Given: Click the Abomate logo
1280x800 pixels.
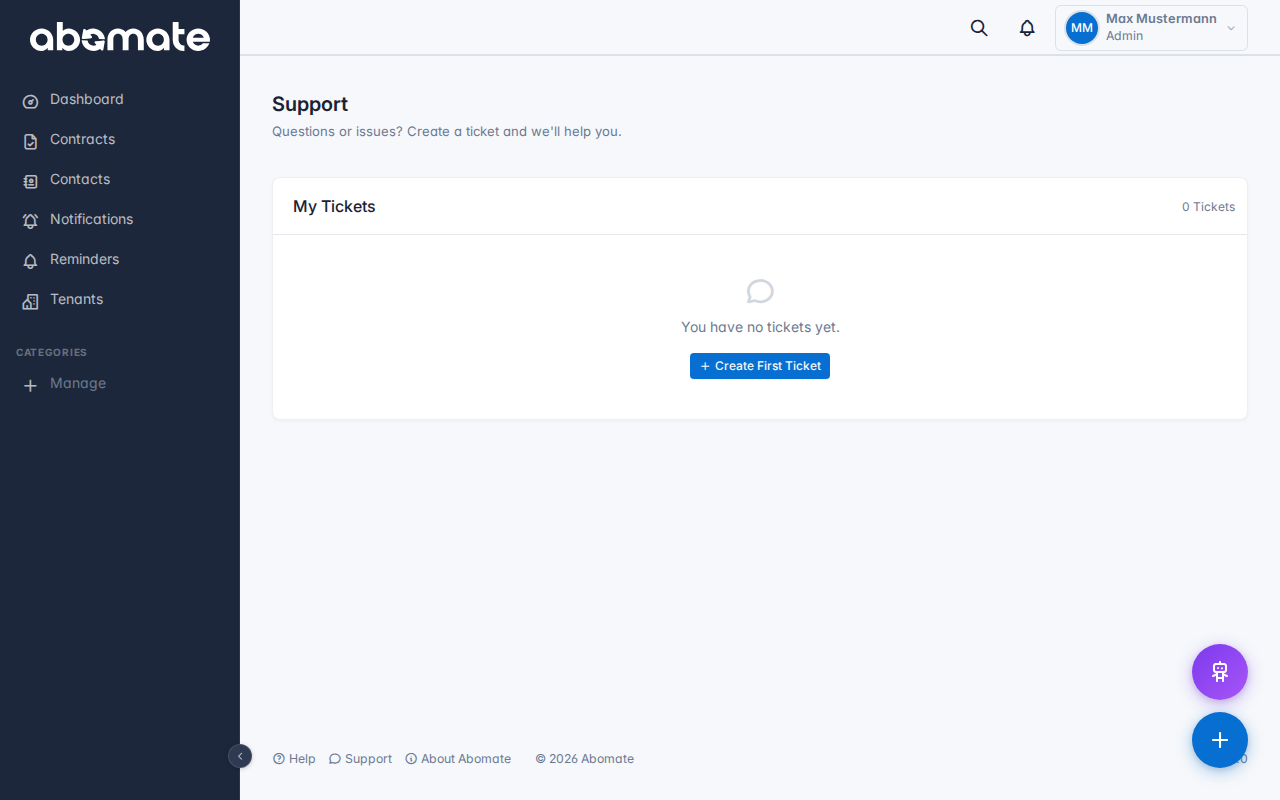Looking at the screenshot, I should (120, 38).
